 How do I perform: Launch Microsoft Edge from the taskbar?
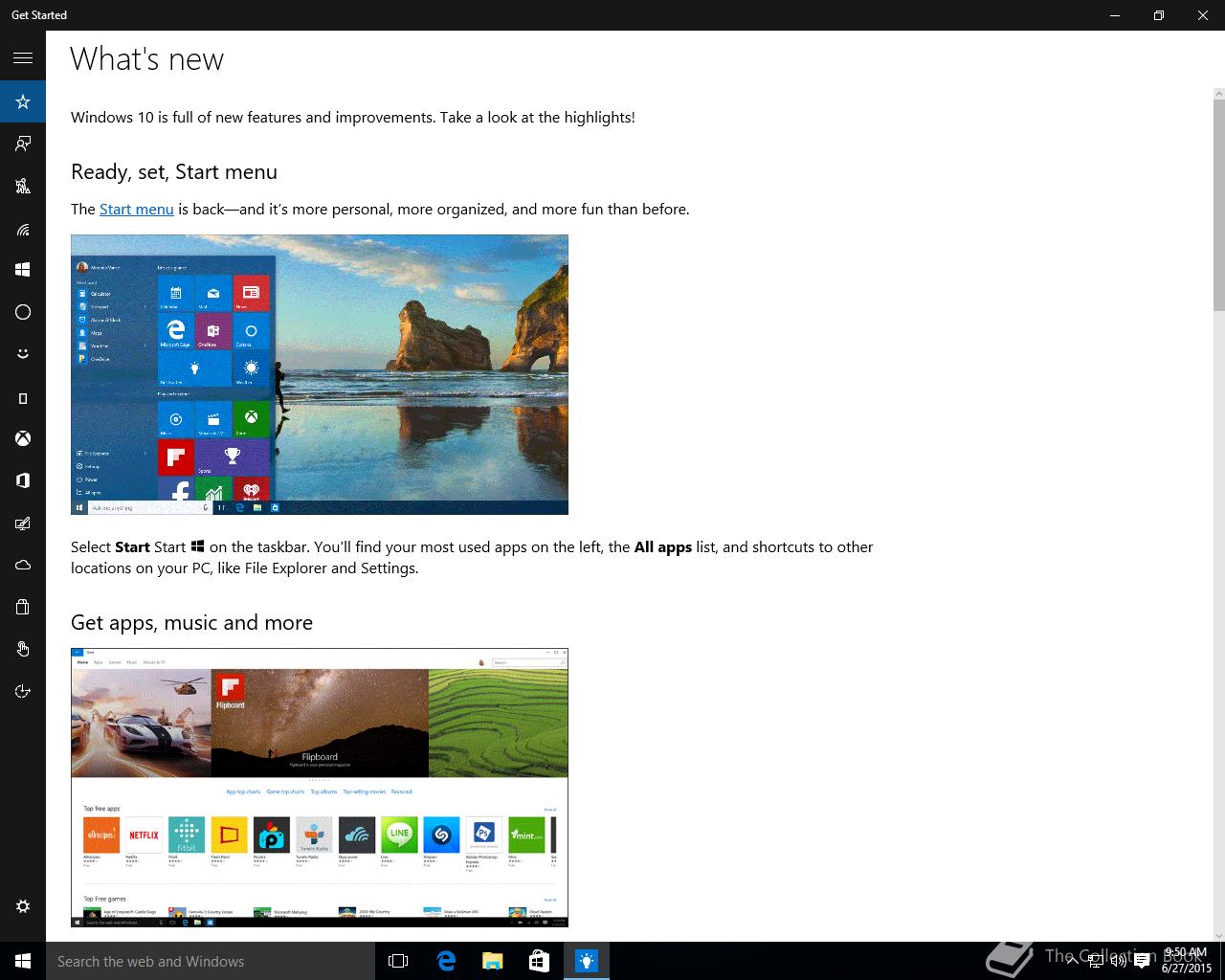point(446,961)
